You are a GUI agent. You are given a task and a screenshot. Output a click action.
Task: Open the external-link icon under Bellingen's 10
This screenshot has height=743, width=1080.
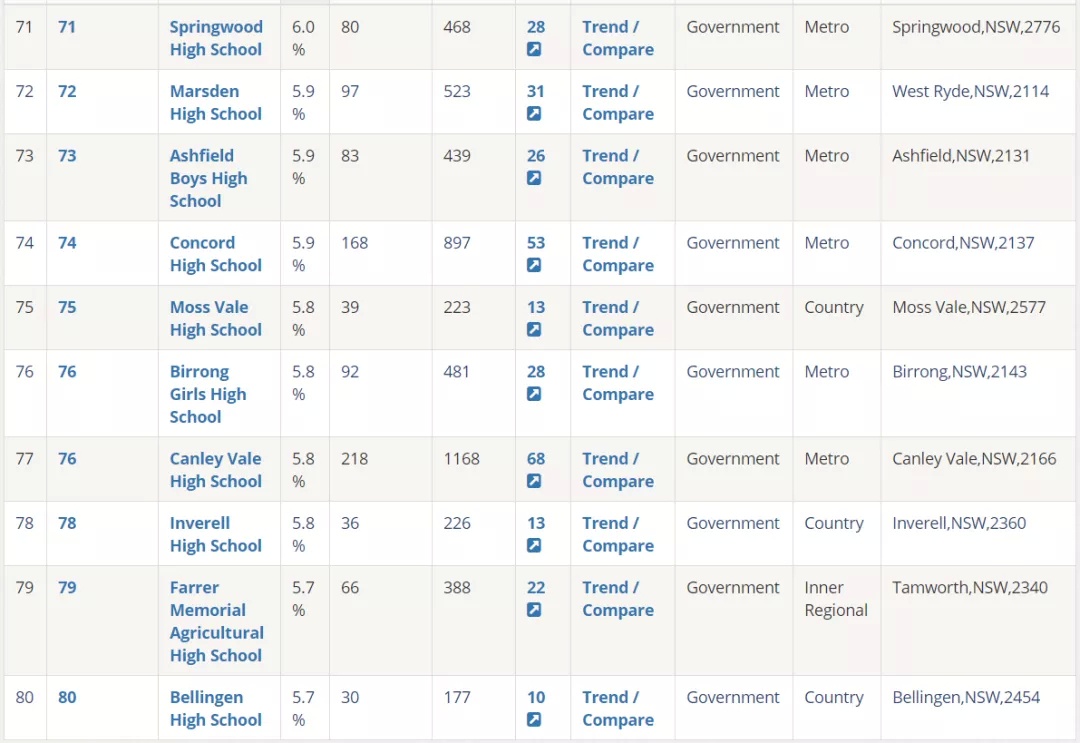click(534, 720)
